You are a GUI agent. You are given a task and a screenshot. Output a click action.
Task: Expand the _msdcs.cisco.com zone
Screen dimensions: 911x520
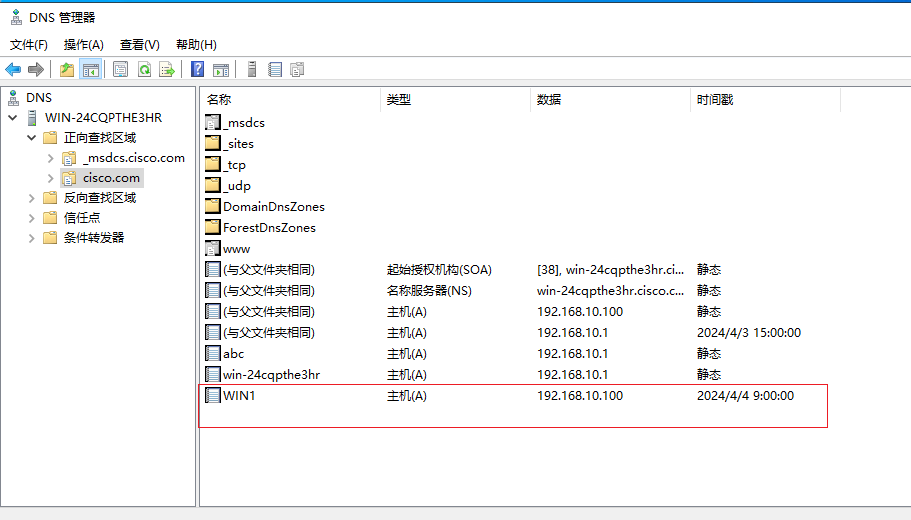pyautogui.click(x=51, y=158)
